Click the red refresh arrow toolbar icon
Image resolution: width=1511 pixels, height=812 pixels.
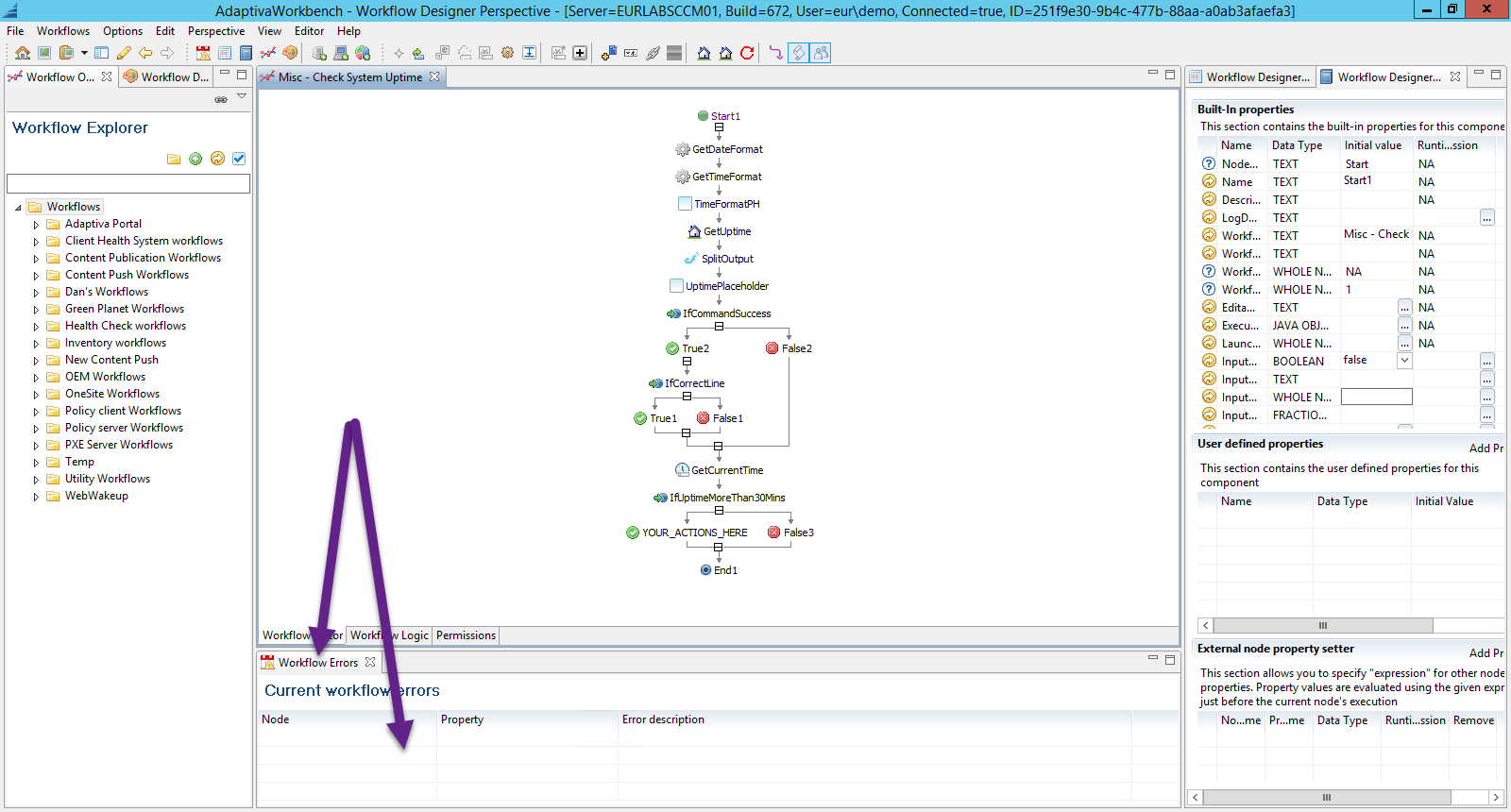[x=747, y=53]
